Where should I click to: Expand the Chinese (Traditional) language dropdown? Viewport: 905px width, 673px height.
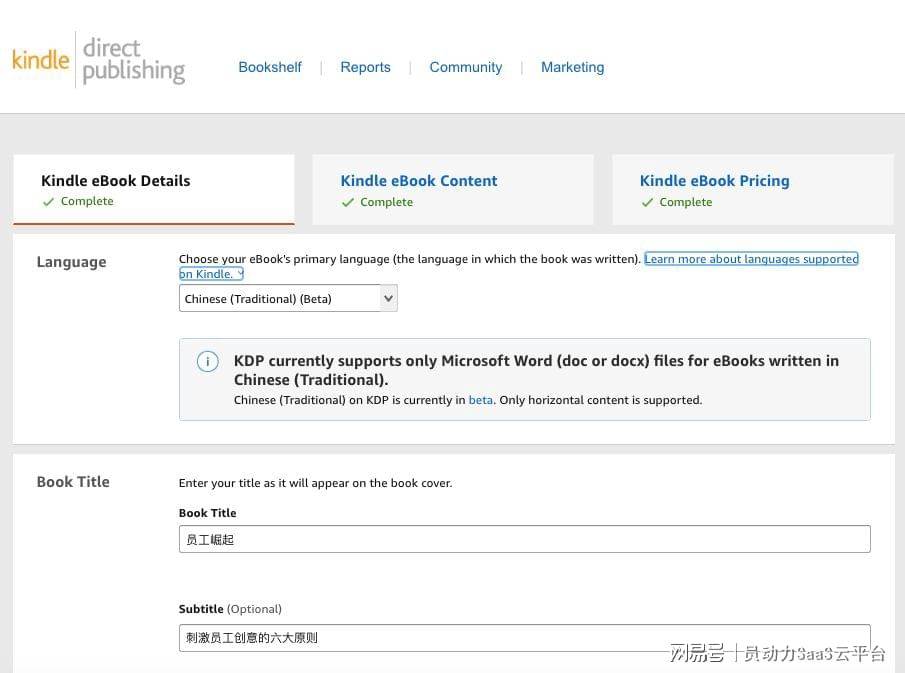pyautogui.click(x=288, y=298)
